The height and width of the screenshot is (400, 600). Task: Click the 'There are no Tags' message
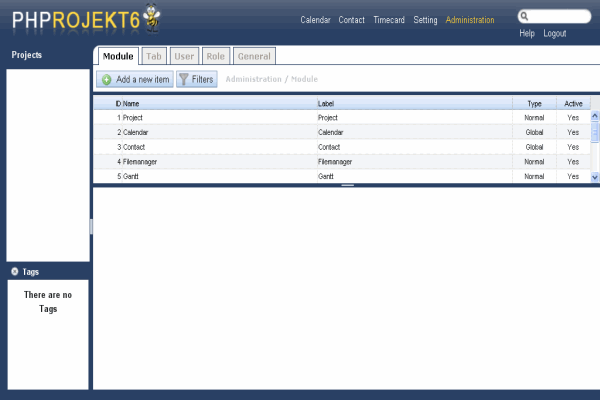[48, 302]
